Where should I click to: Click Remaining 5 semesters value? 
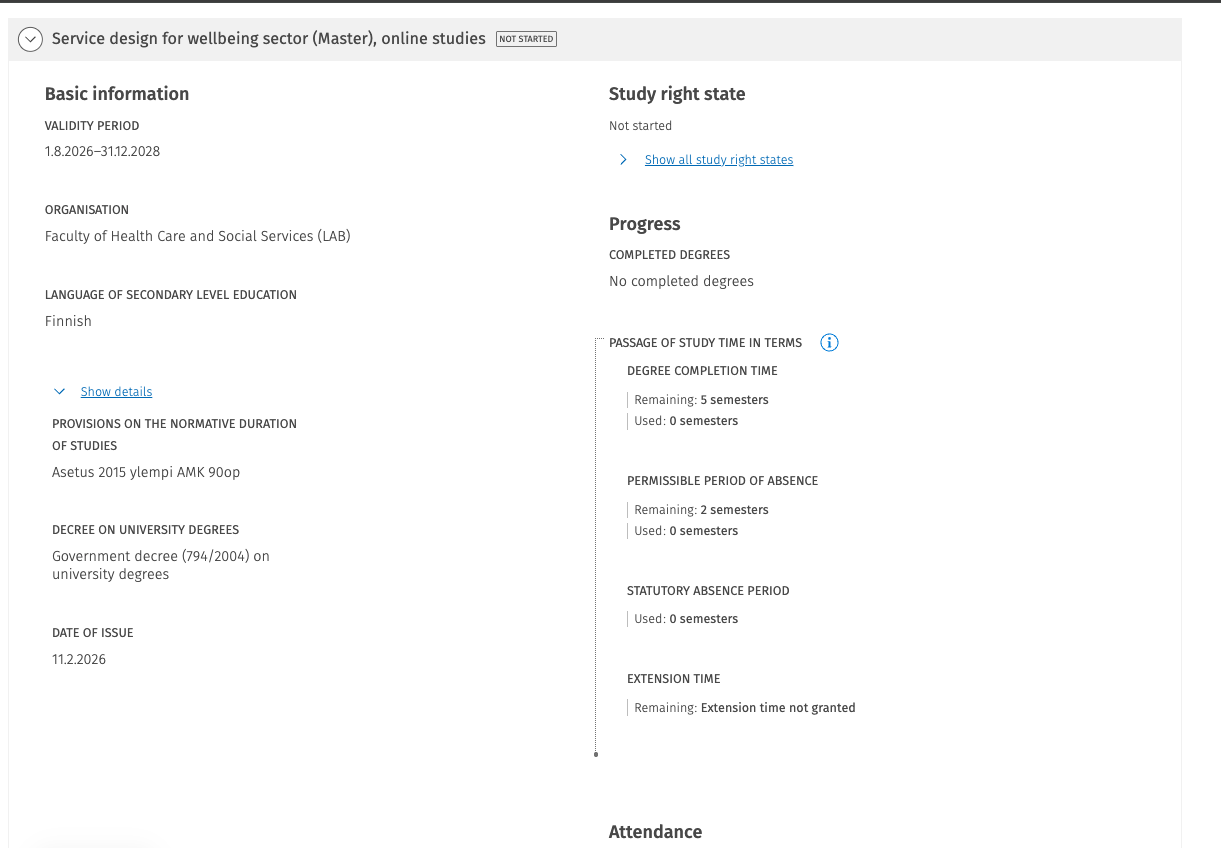point(734,400)
